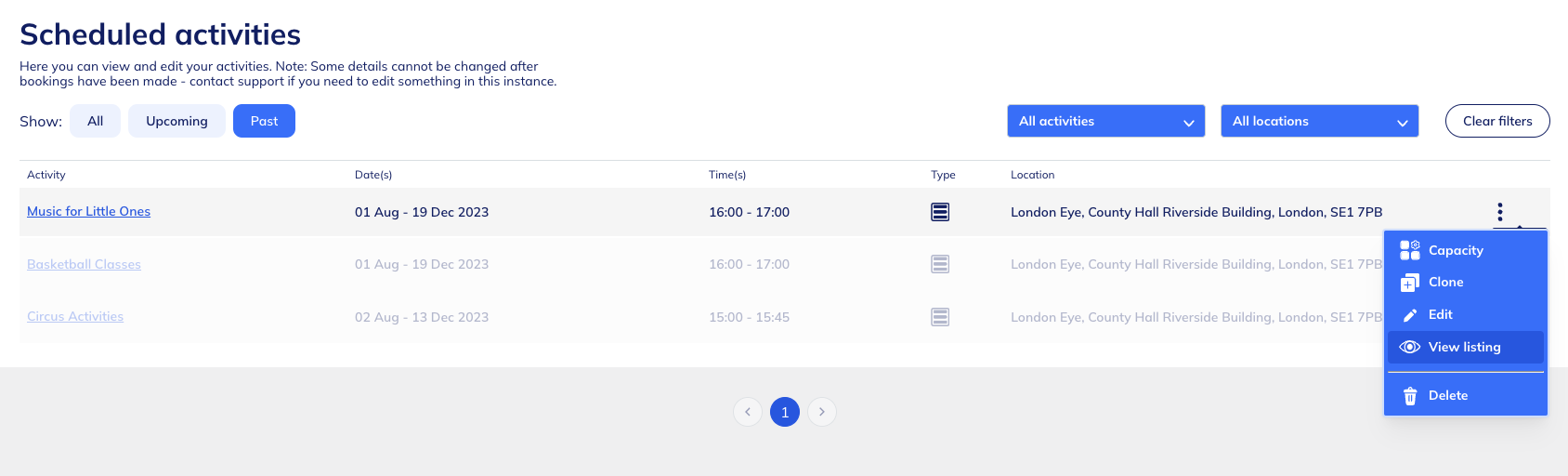Expand the All locations dropdown

click(1319, 121)
